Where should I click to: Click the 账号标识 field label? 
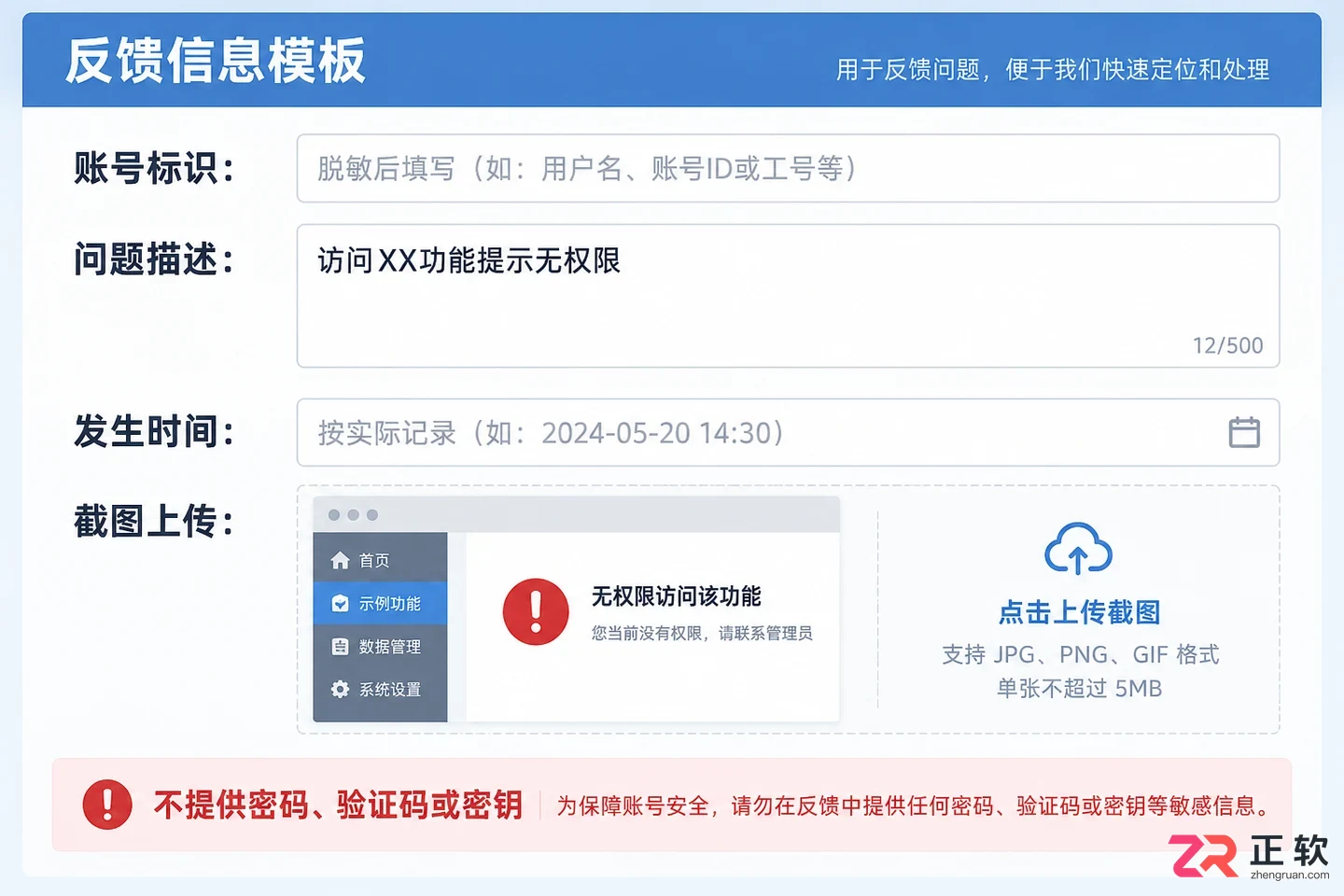click(154, 168)
